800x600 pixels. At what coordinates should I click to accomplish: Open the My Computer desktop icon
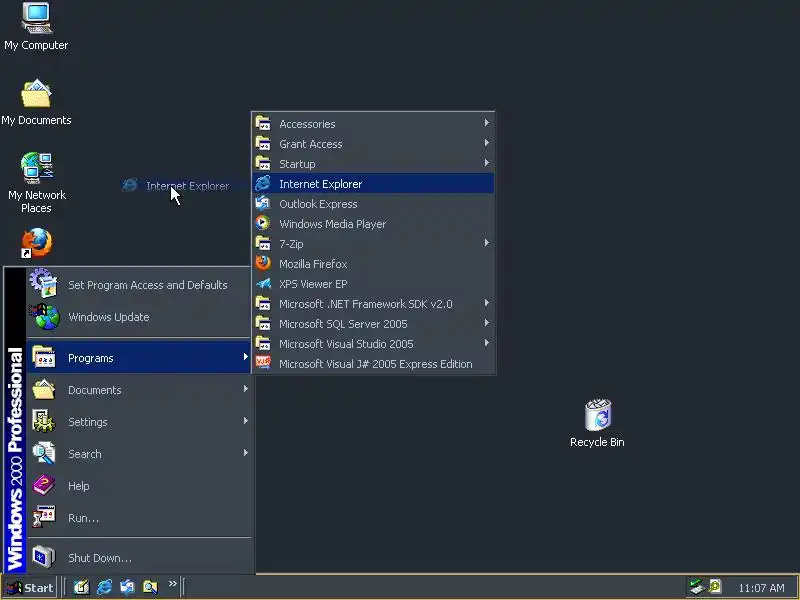coord(36,27)
